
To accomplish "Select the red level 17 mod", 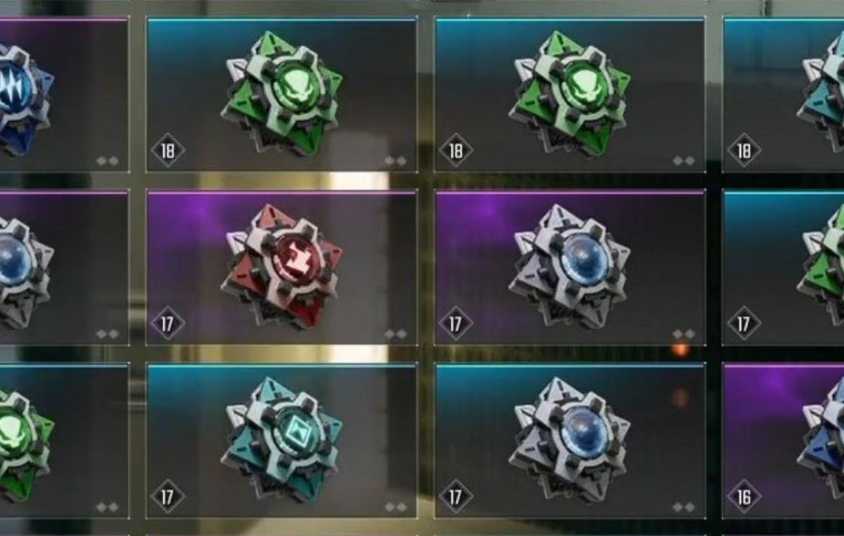I will coord(282,267).
